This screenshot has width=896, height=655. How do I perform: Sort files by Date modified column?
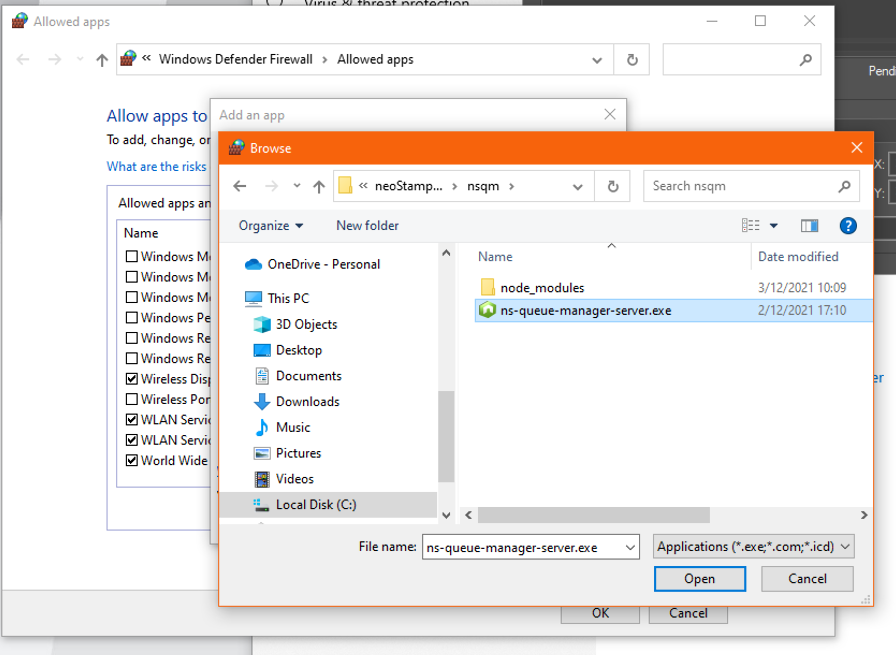pos(798,257)
